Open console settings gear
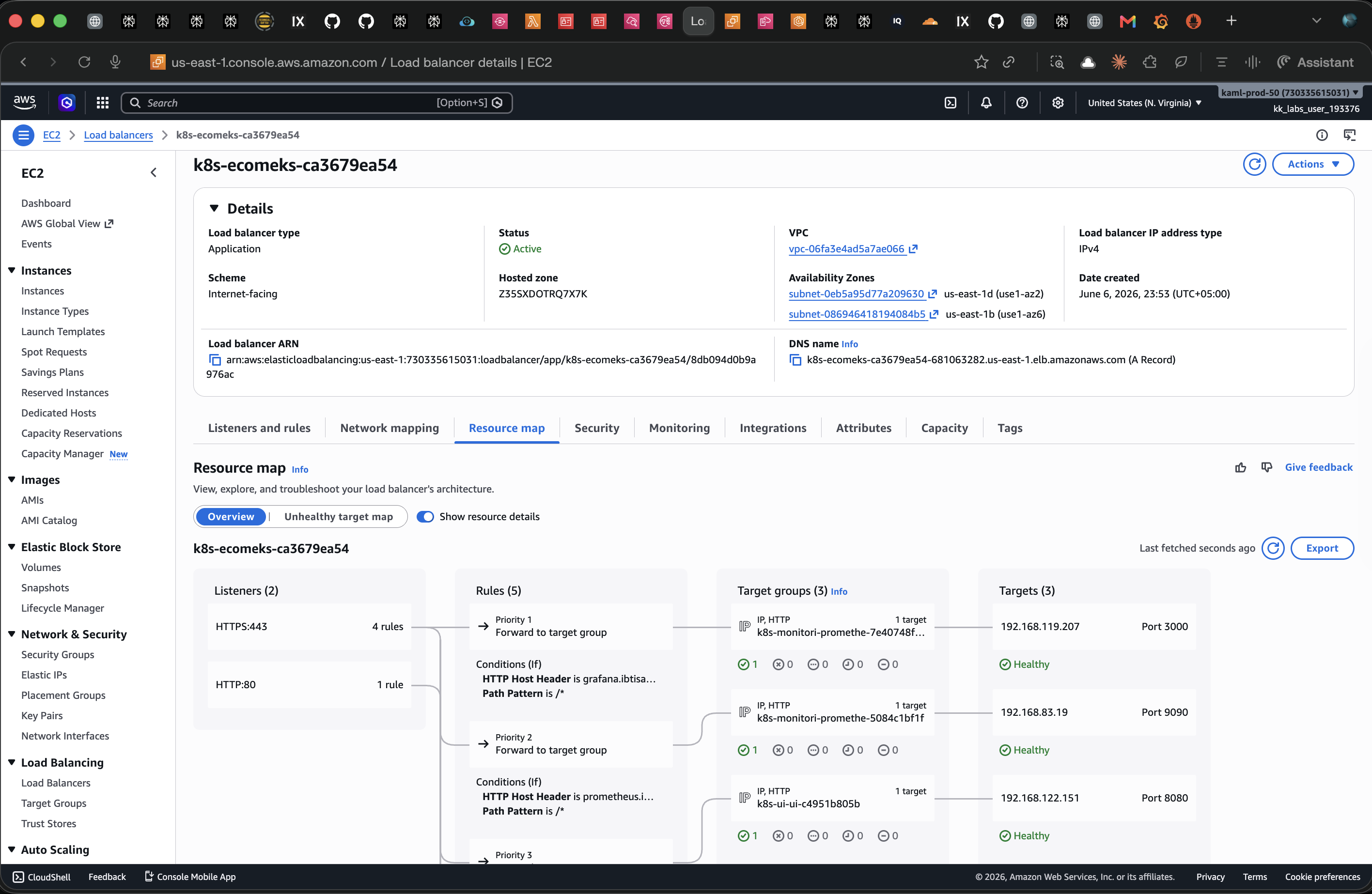The image size is (1372, 894). [x=1057, y=103]
